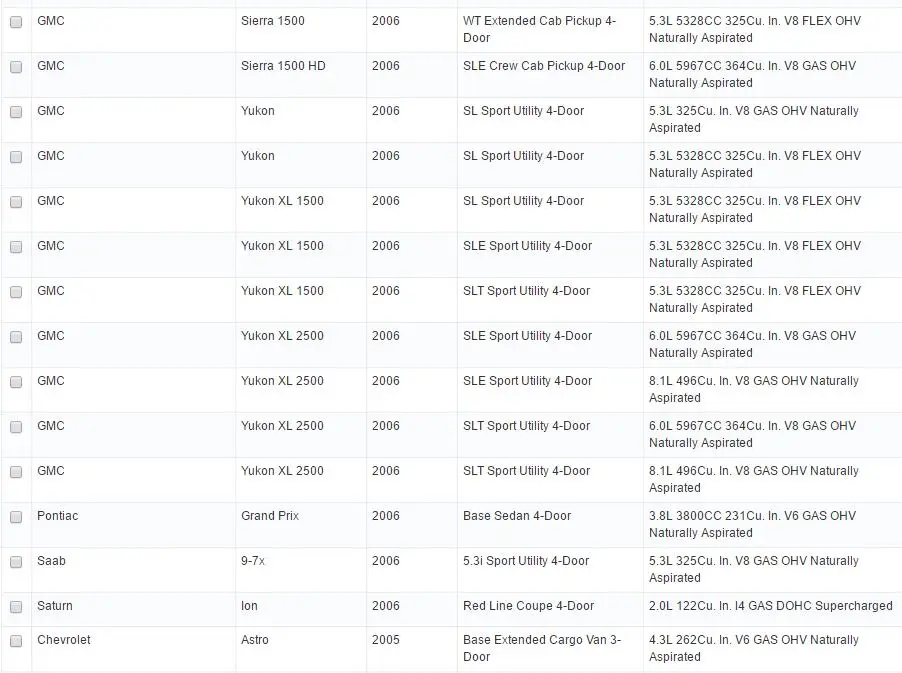Click the 'GMC' make in the Sierra 1500 HD row
Screen dimensions: 902x673
point(51,66)
